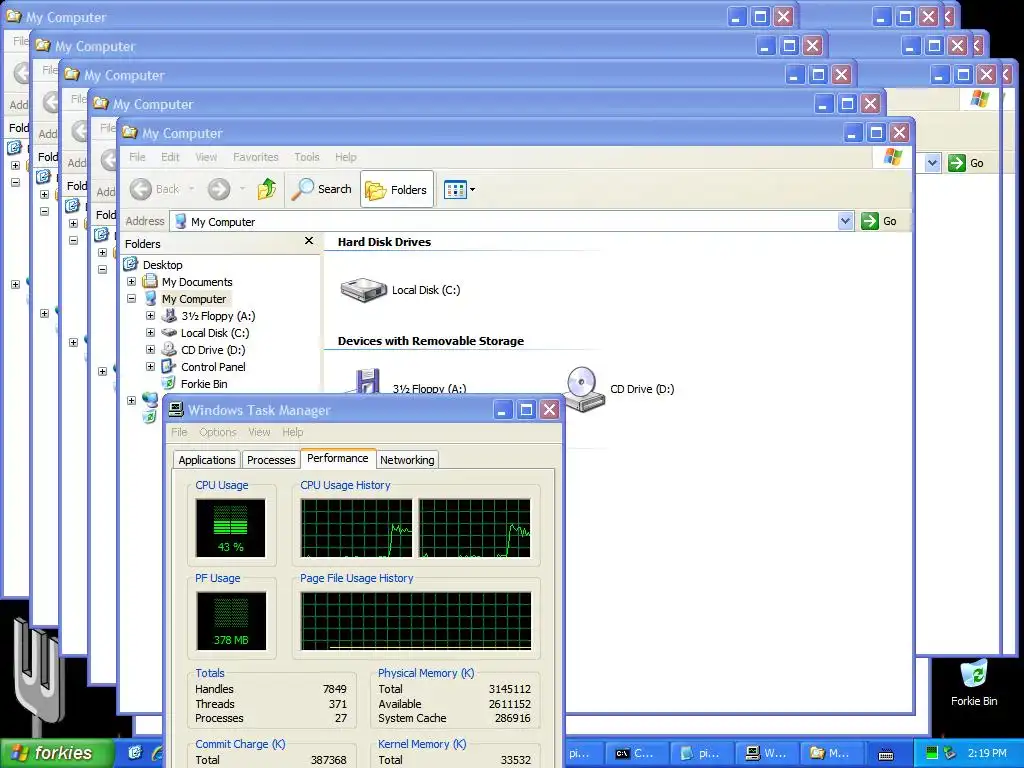The height and width of the screenshot is (768, 1024).
Task: Open Search in the front My Computer toolbar
Action: coord(321,189)
